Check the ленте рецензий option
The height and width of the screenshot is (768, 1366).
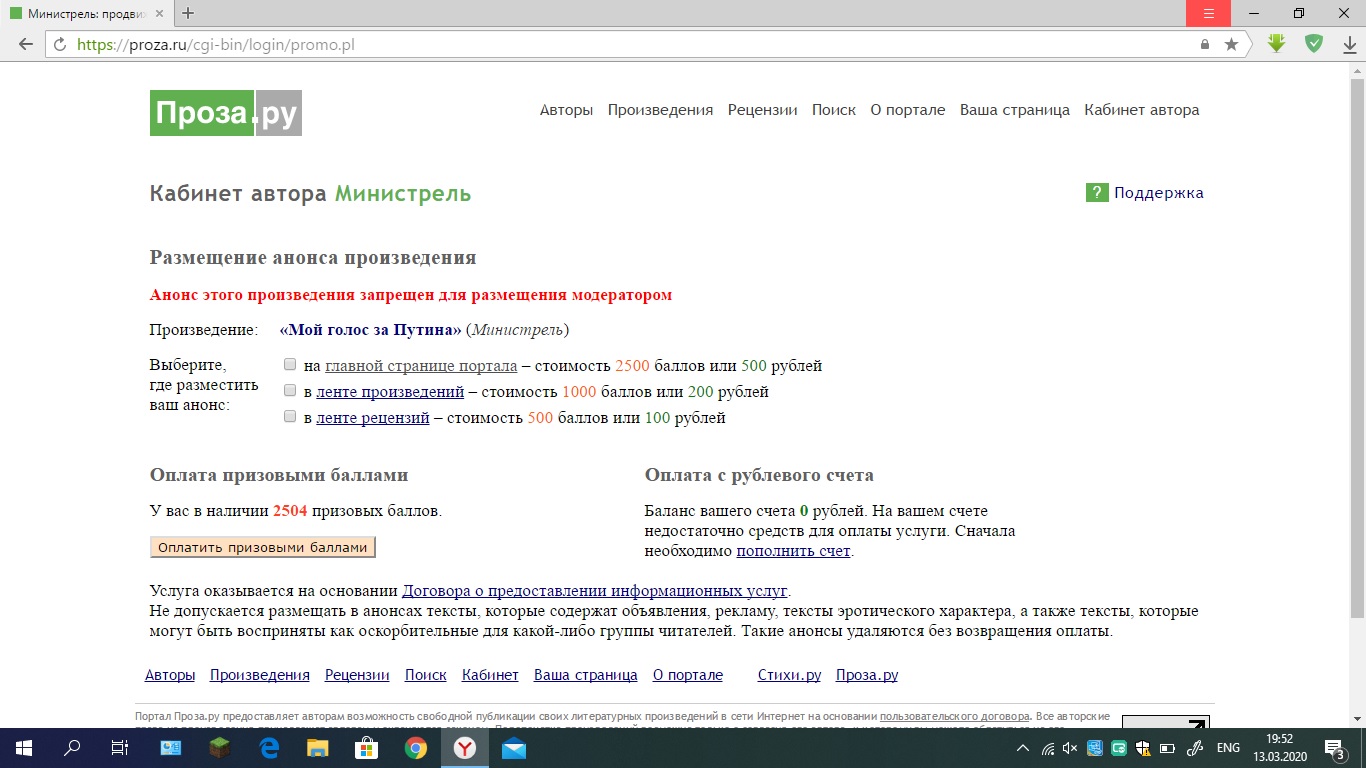pos(290,417)
